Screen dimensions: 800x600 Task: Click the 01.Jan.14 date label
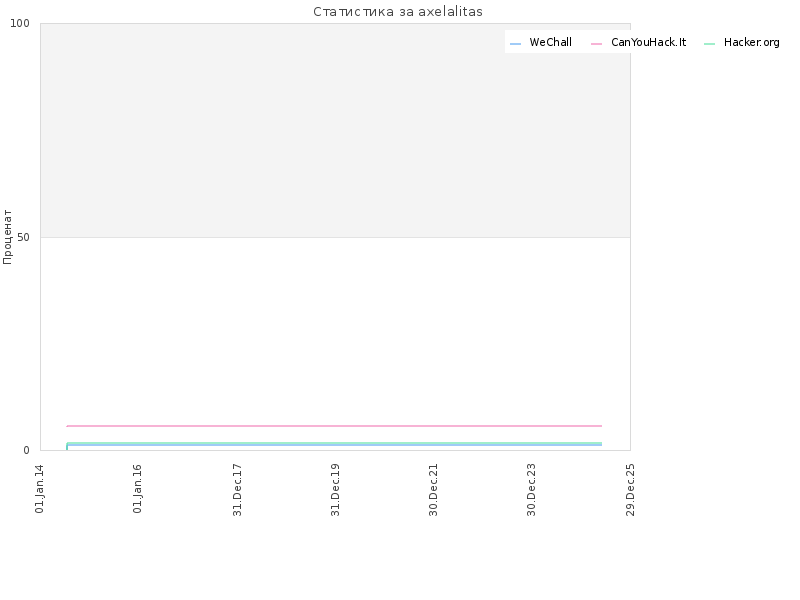click(40, 489)
